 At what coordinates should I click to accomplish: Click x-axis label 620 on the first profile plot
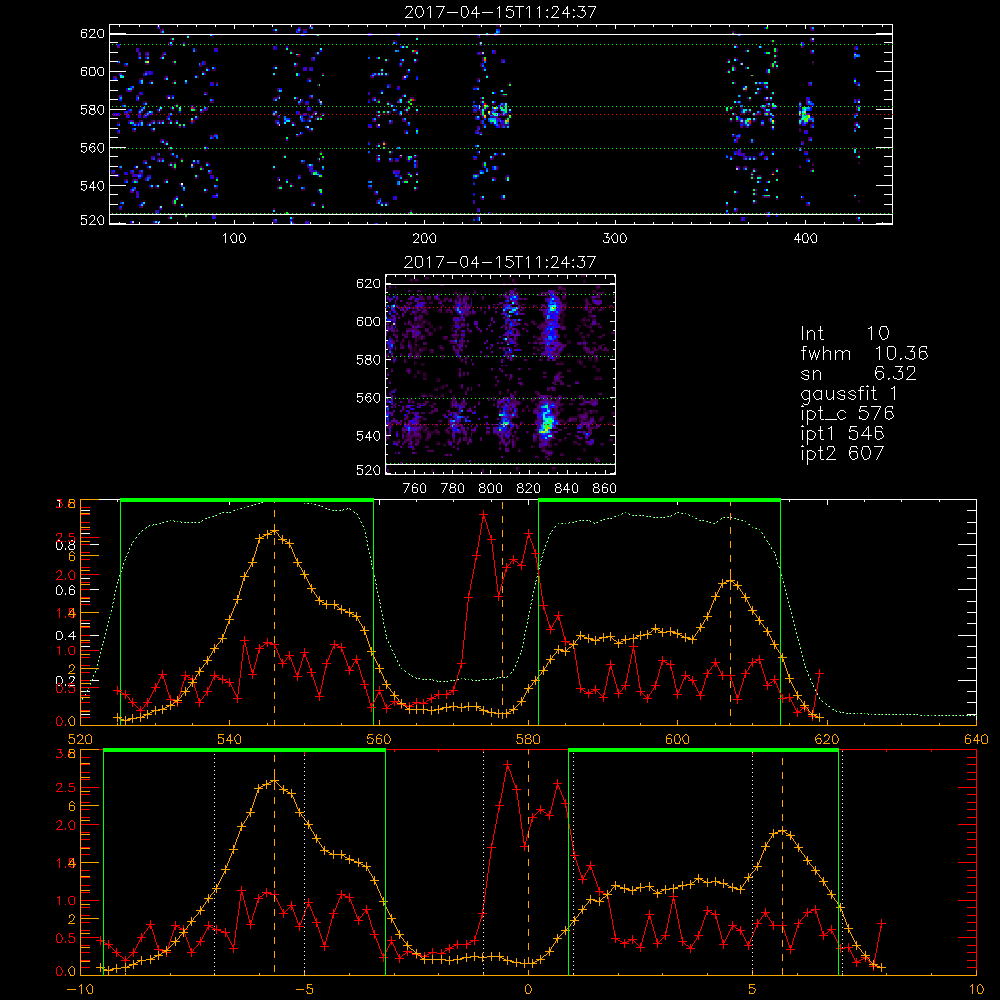tap(827, 740)
